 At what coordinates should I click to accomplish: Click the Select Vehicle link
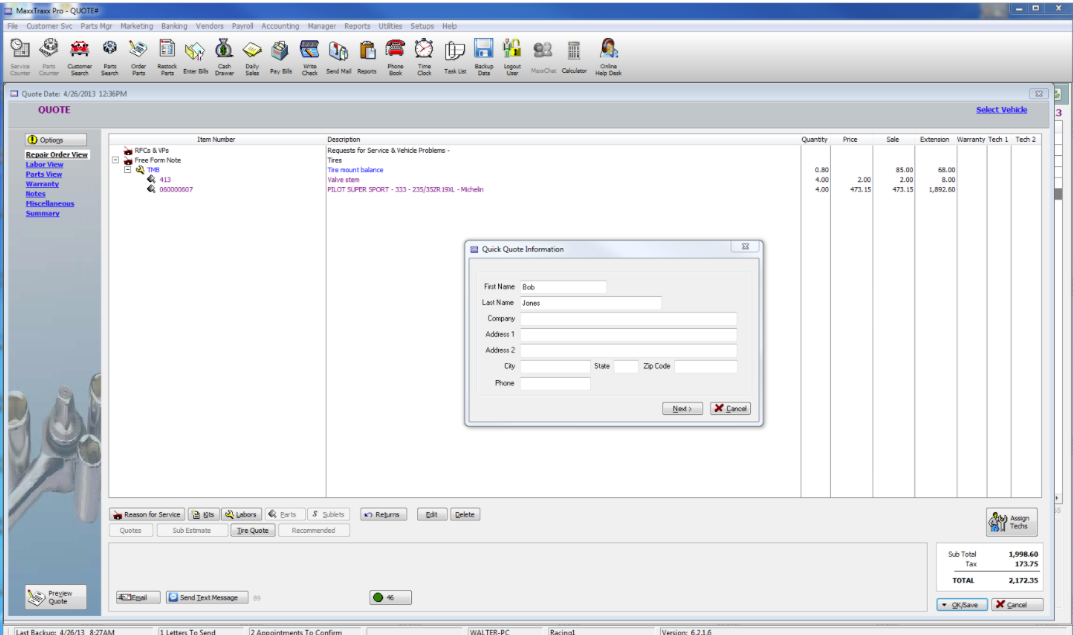[x=1001, y=109]
